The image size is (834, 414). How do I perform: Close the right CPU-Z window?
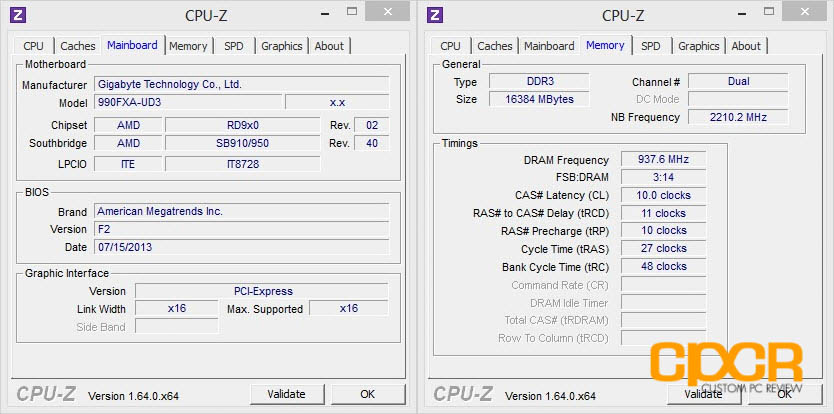click(x=804, y=11)
